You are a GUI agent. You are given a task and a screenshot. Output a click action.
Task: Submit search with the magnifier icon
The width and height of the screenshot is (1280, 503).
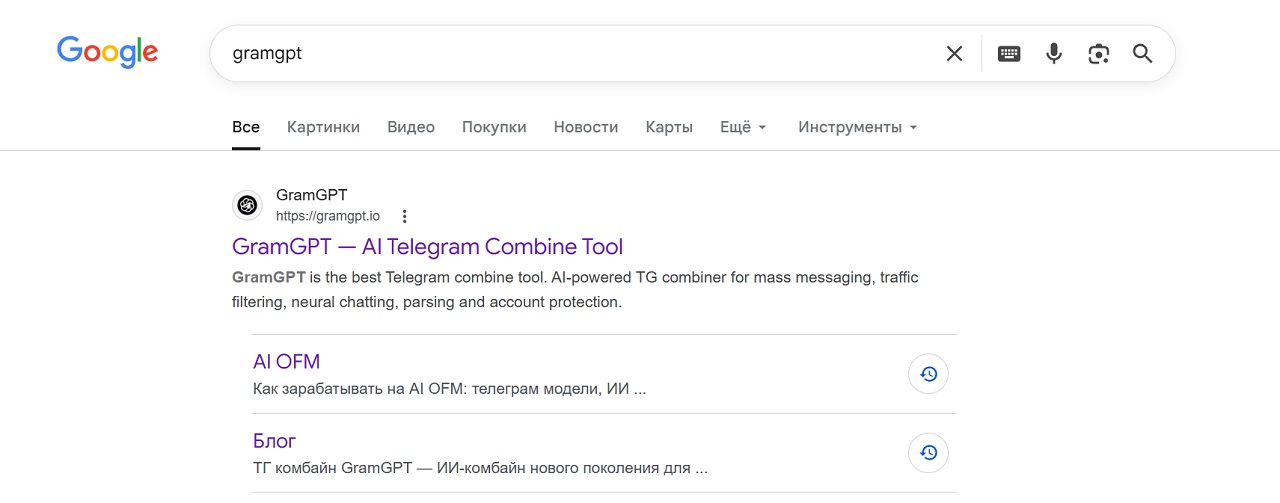tap(1143, 54)
